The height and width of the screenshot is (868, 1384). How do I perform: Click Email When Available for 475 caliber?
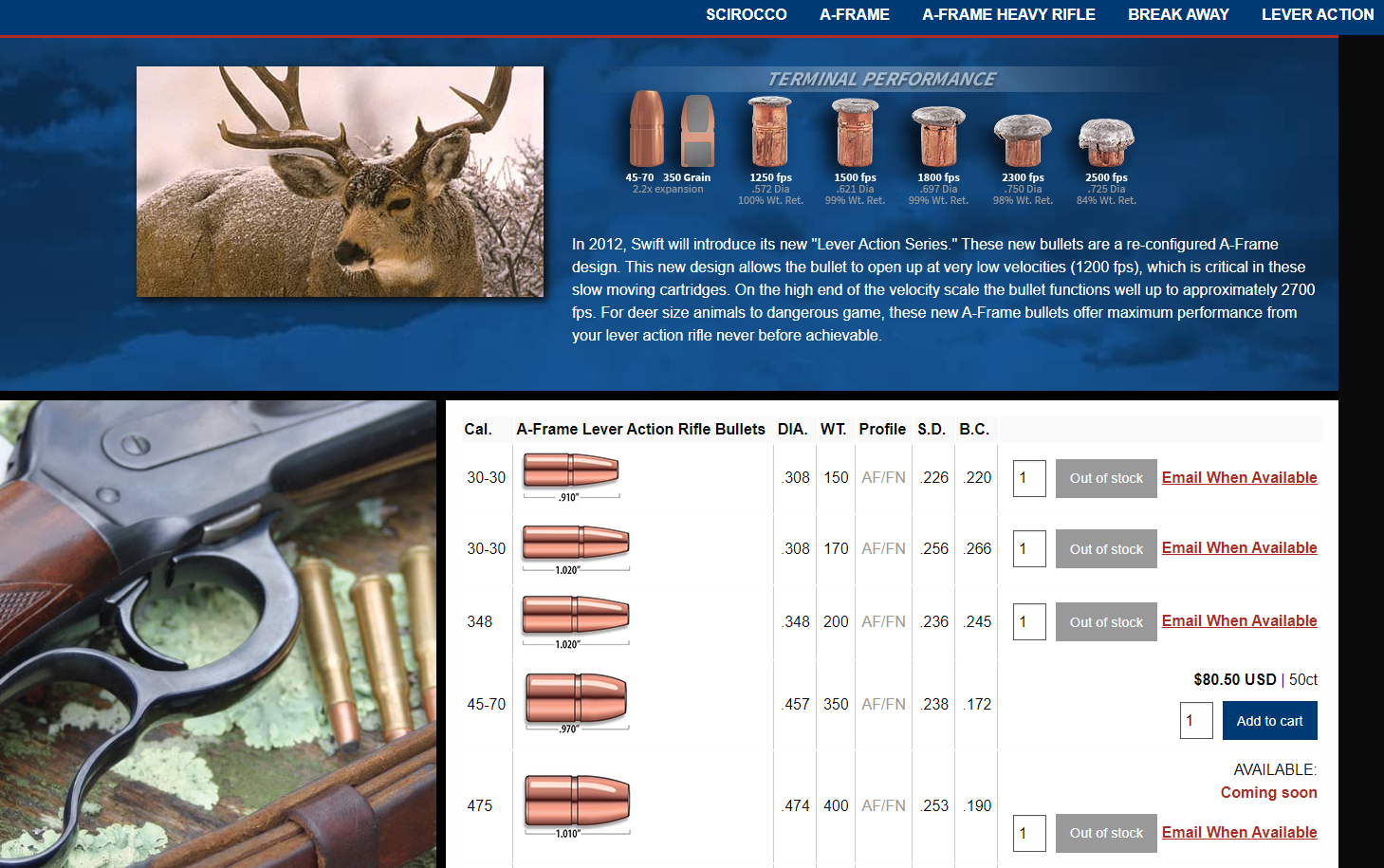pyautogui.click(x=1239, y=832)
